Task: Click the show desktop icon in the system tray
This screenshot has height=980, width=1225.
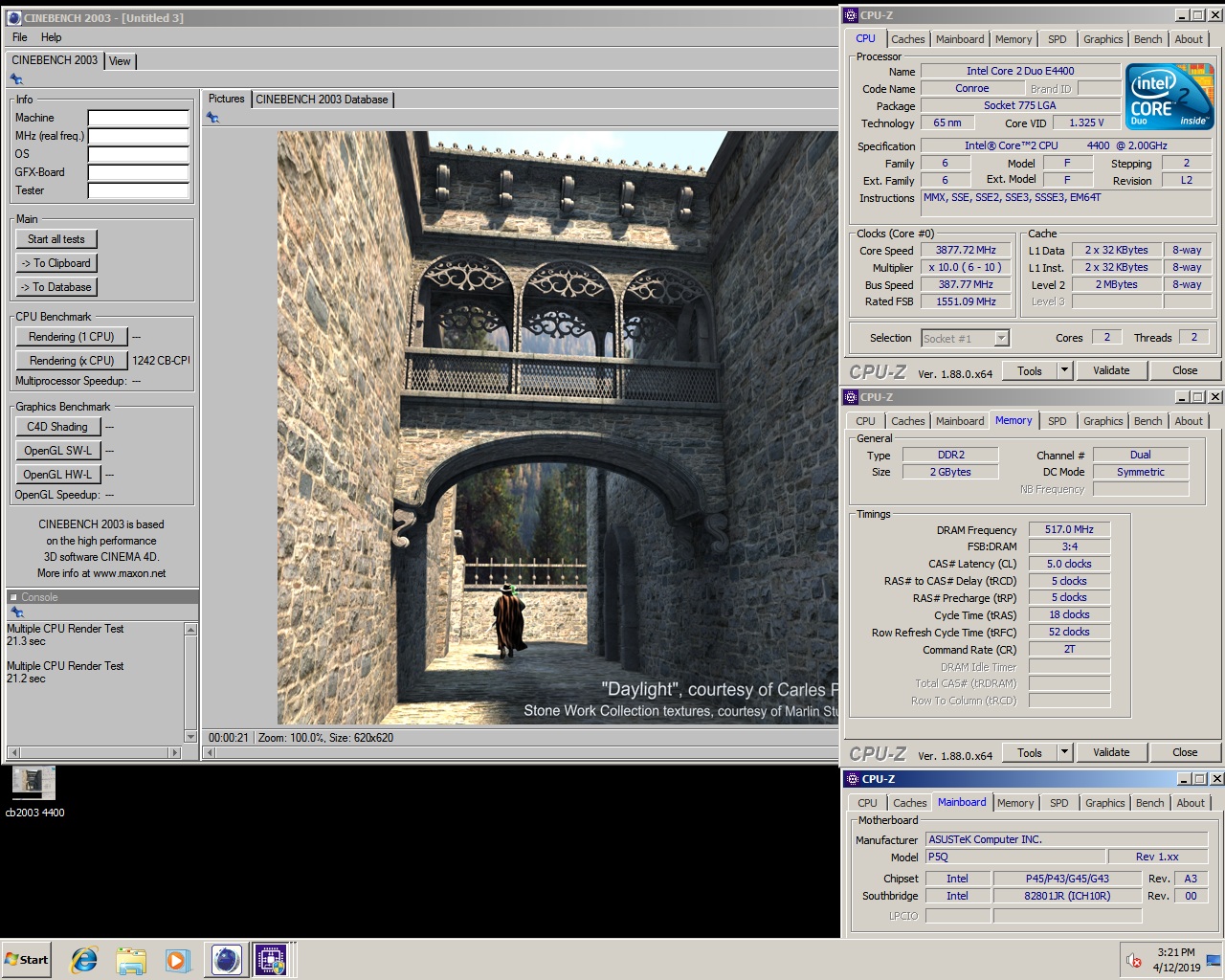Action: click(x=1214, y=960)
